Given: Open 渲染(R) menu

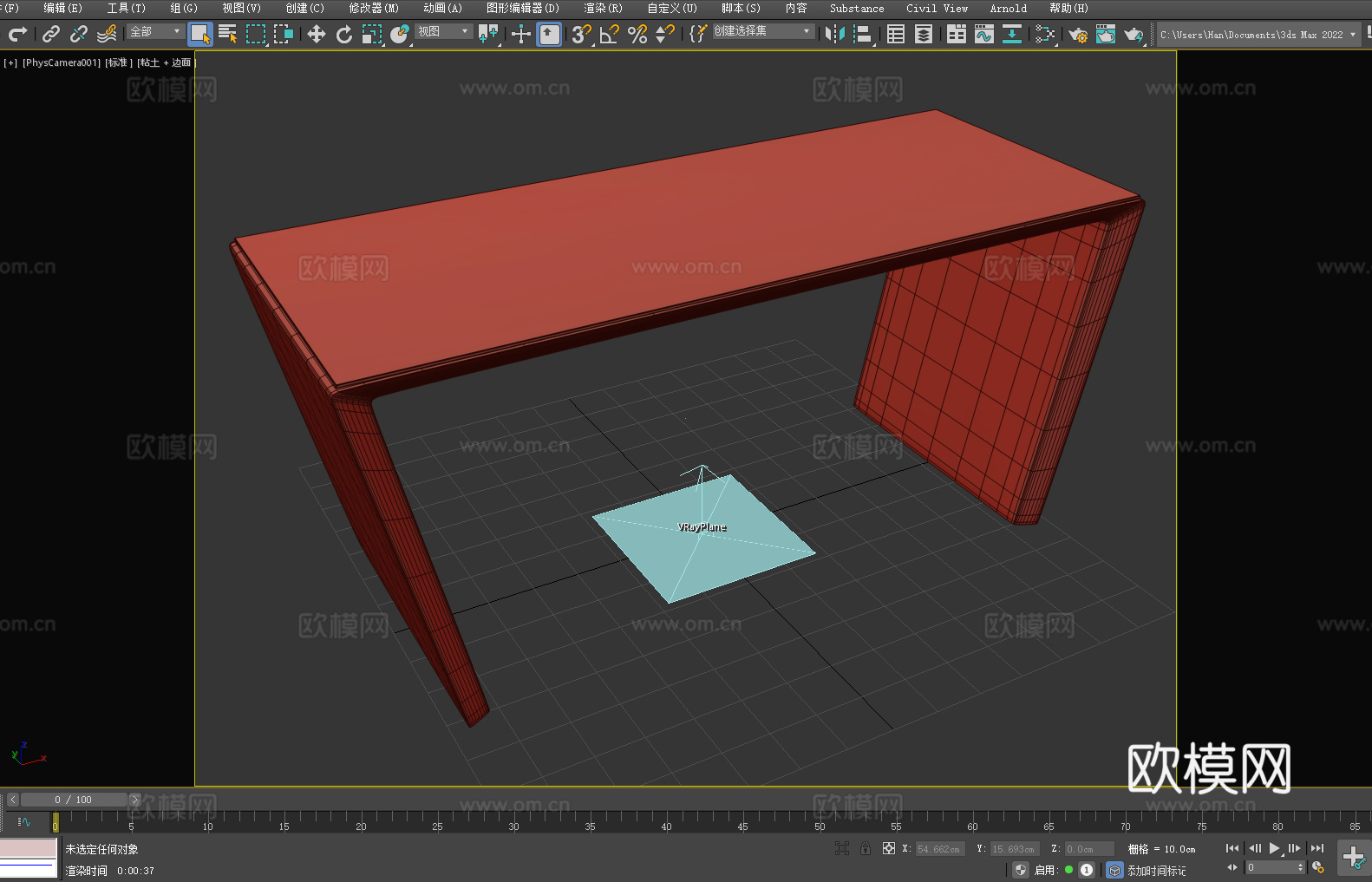Looking at the screenshot, I should pos(603,8).
